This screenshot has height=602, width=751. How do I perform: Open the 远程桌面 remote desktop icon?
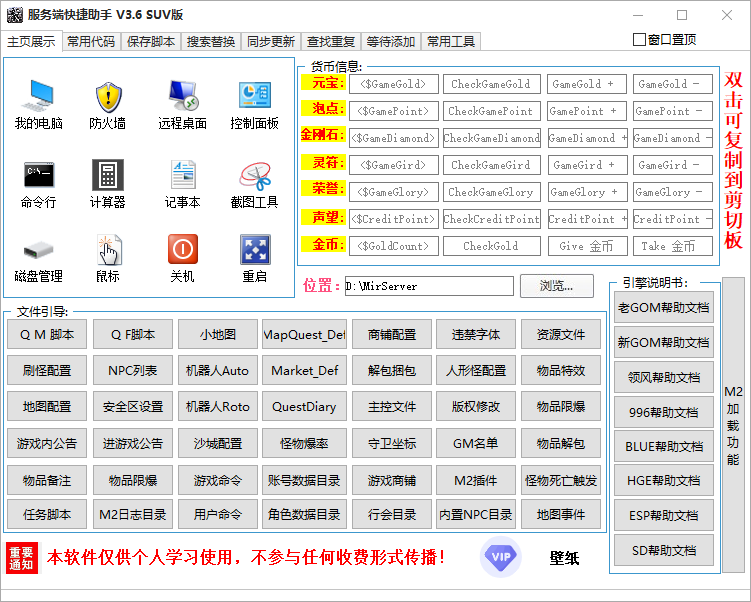point(182,96)
